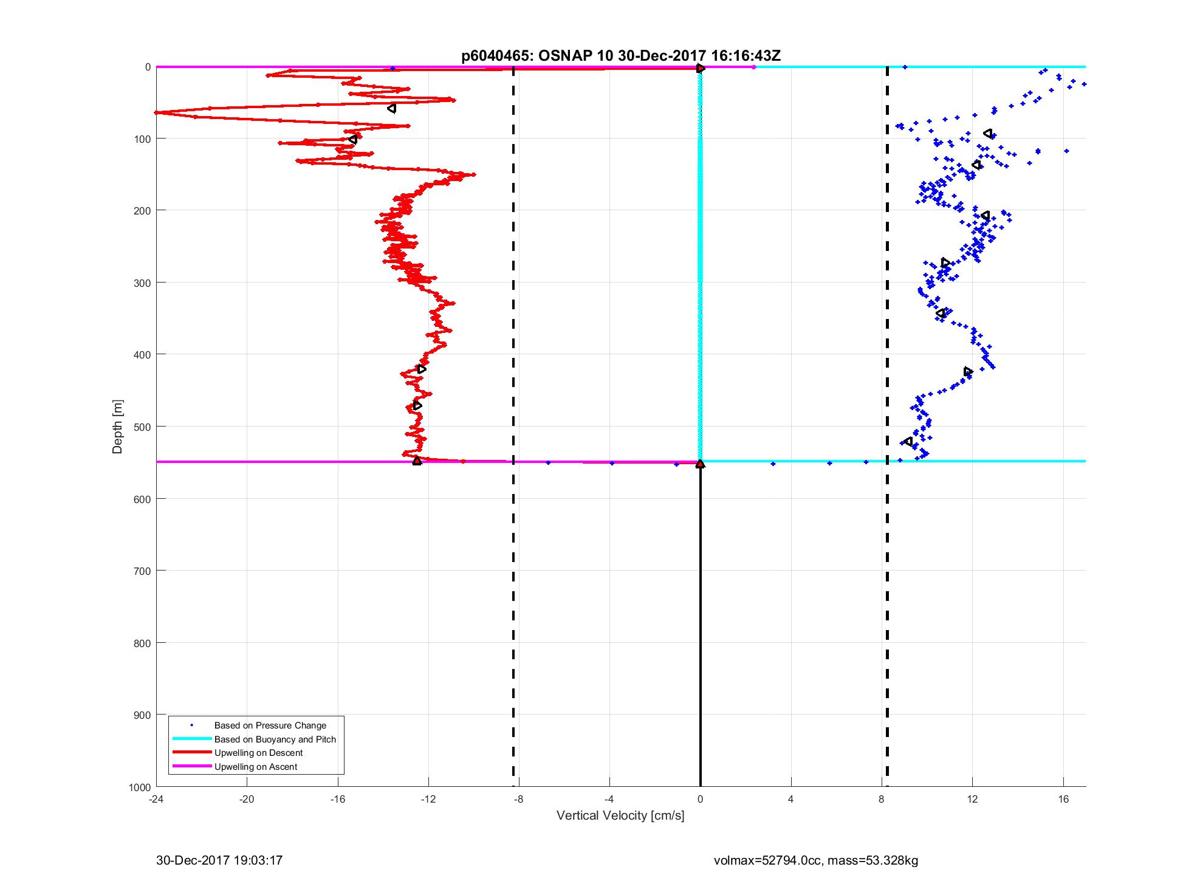
Task: Click the red line legend sample
Action: point(191,753)
